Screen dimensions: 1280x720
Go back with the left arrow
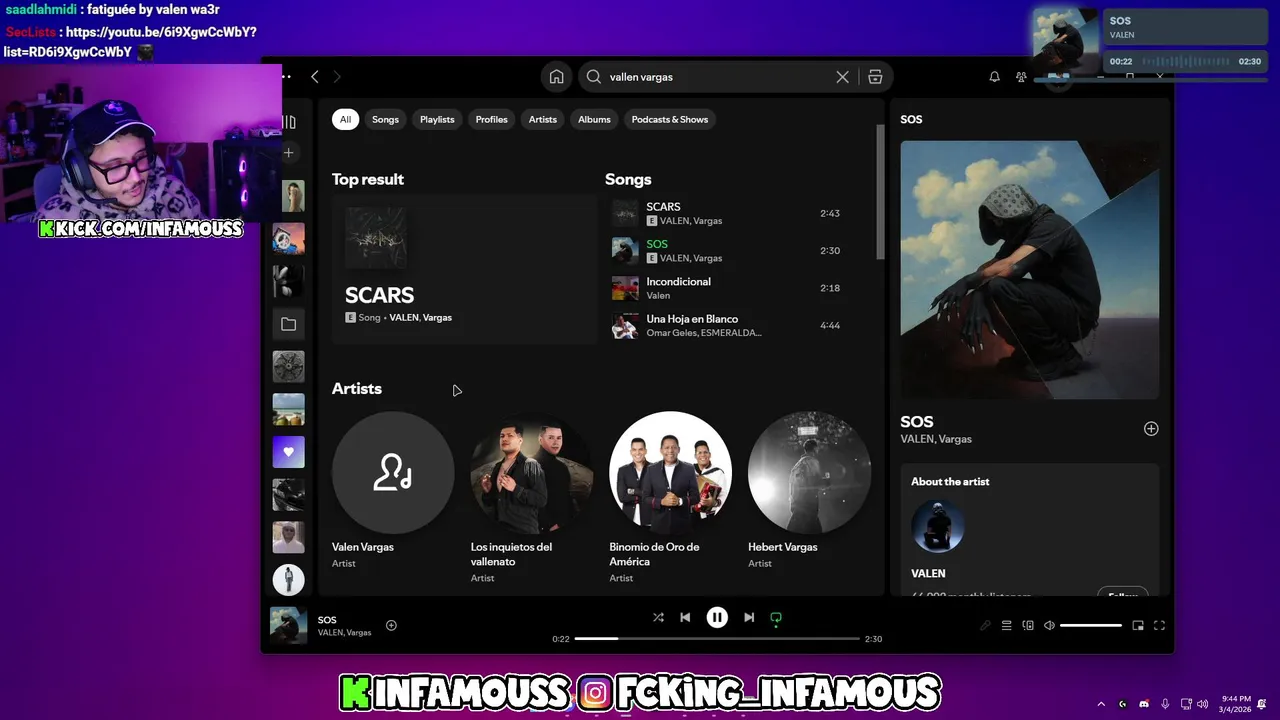point(315,77)
